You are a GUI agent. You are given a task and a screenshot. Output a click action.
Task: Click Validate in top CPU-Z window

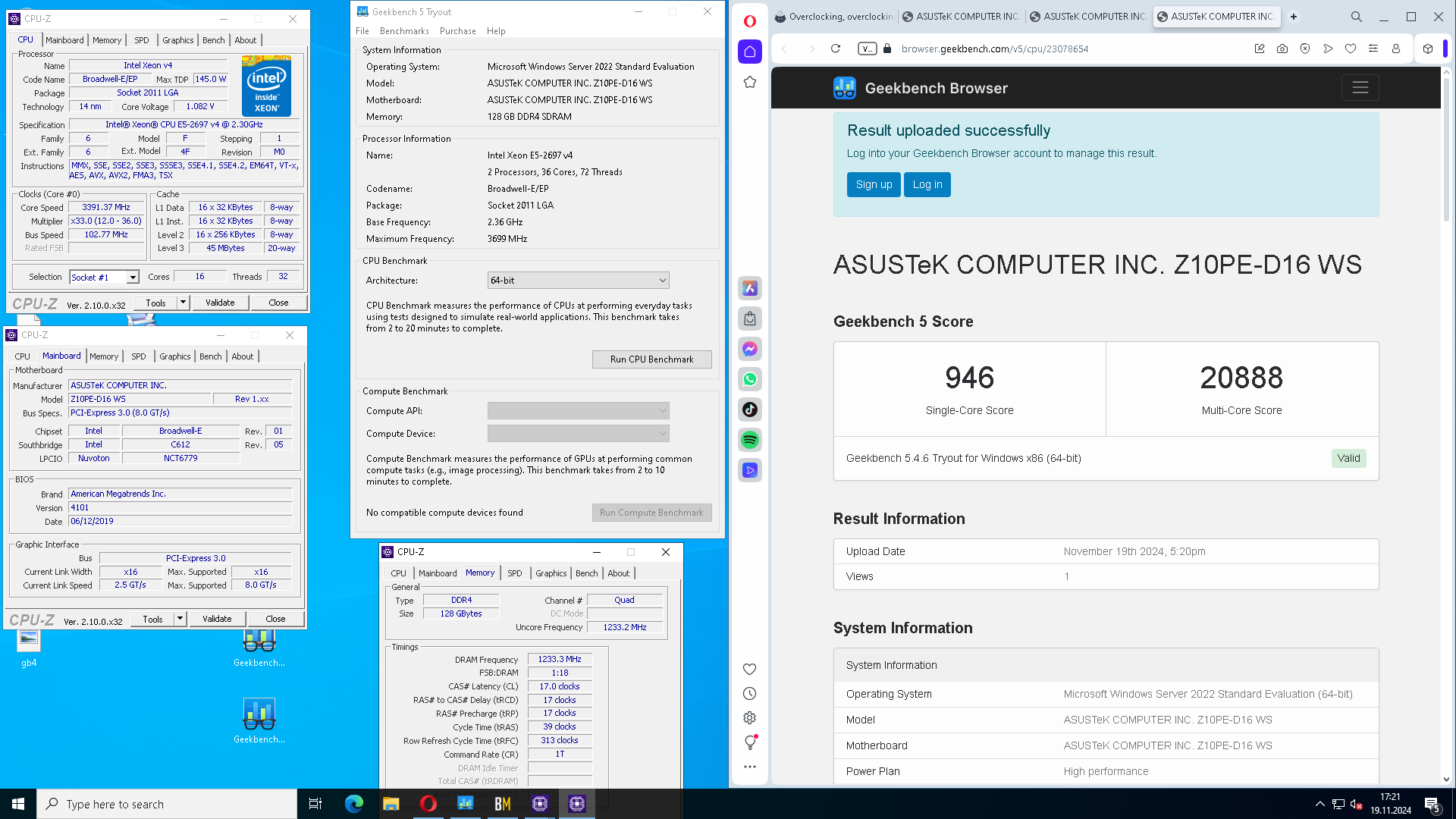point(220,303)
